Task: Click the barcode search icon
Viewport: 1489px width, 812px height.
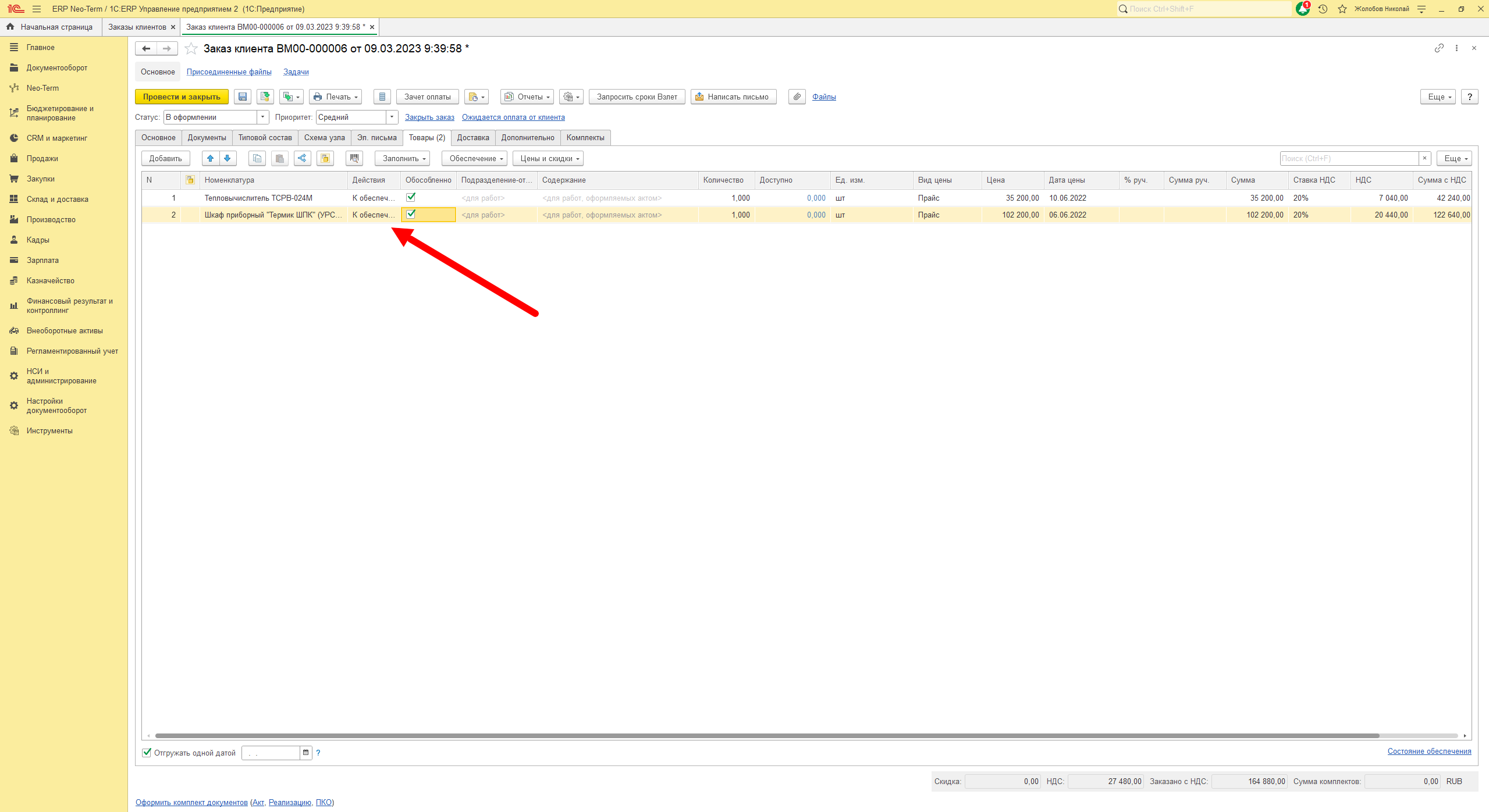Action: coord(354,158)
